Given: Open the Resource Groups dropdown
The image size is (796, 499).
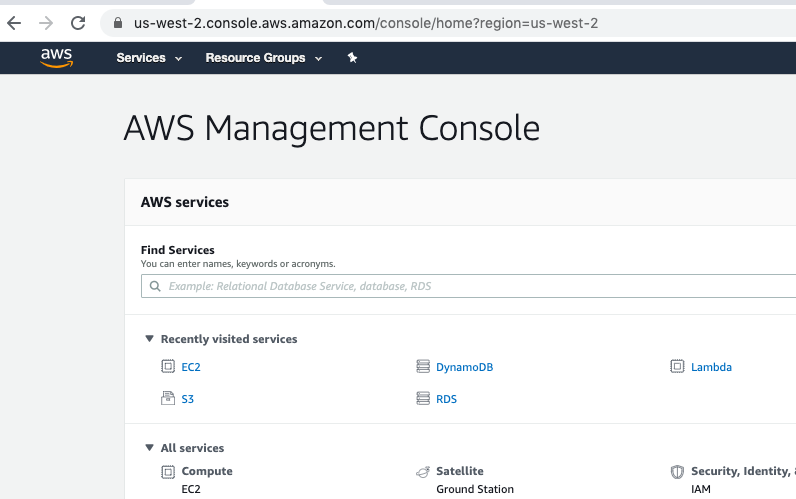Looking at the screenshot, I should [264, 58].
